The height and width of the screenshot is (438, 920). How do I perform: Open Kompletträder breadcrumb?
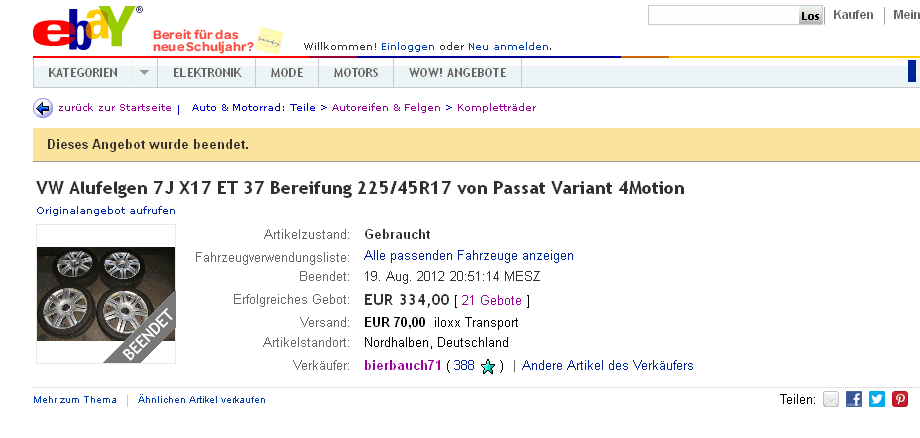[496, 108]
